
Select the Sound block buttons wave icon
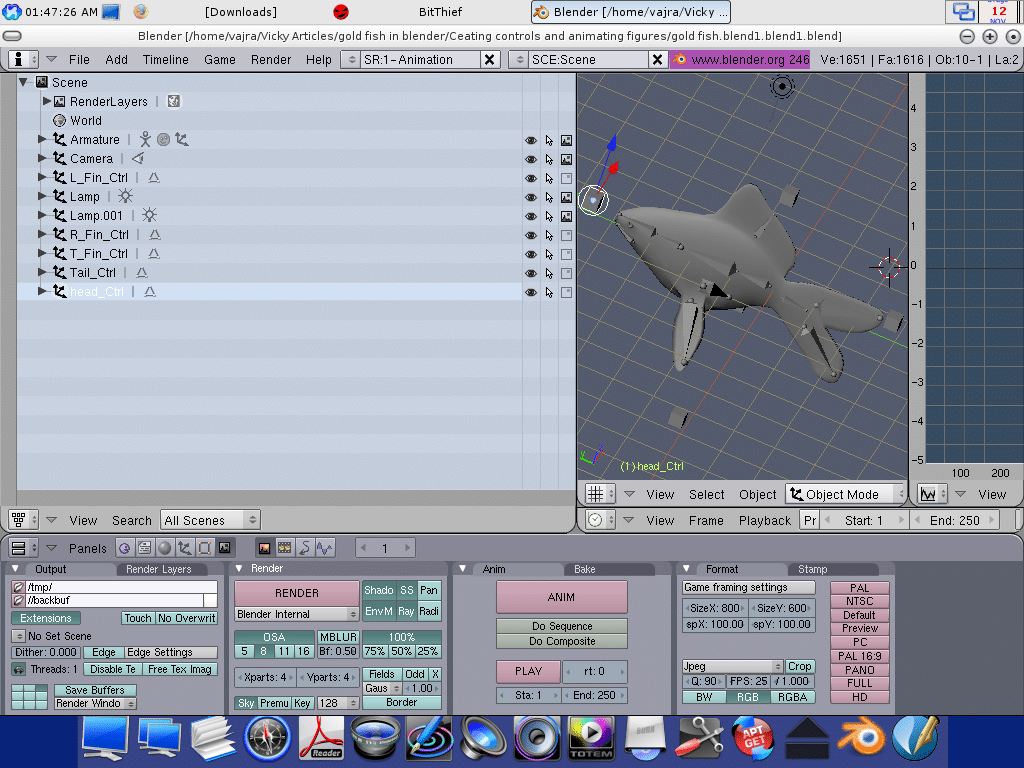click(323, 548)
